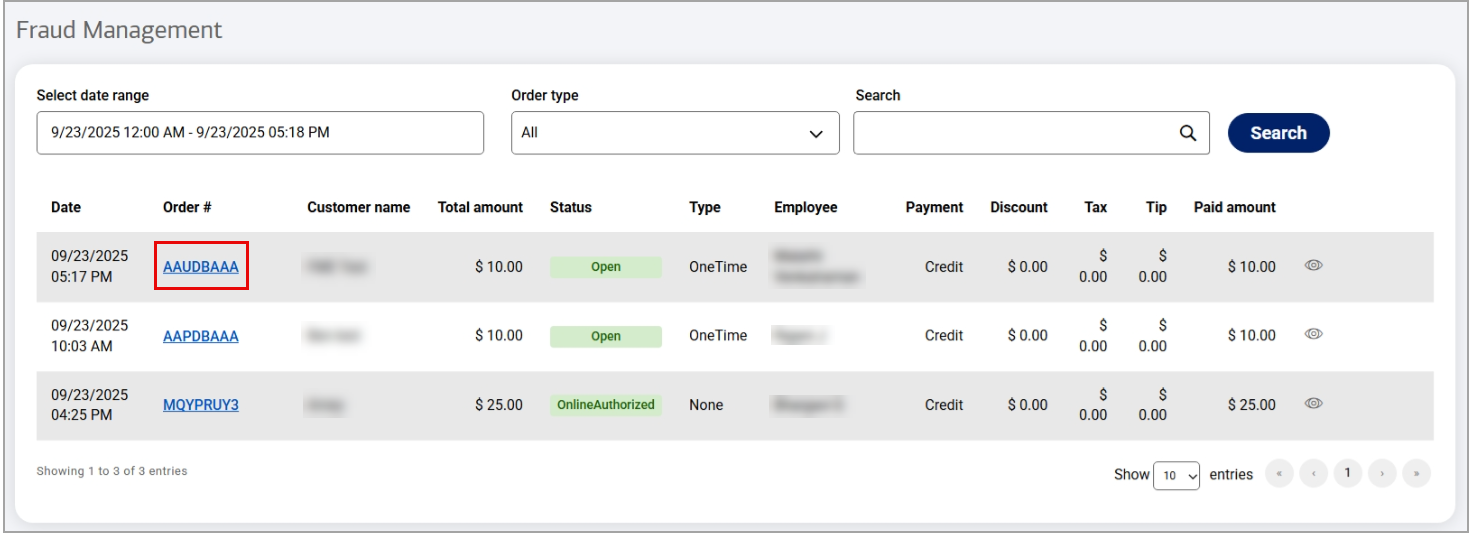Click the OnlineAuthorized status badge
The width and height of the screenshot is (1475, 537).
click(x=606, y=405)
